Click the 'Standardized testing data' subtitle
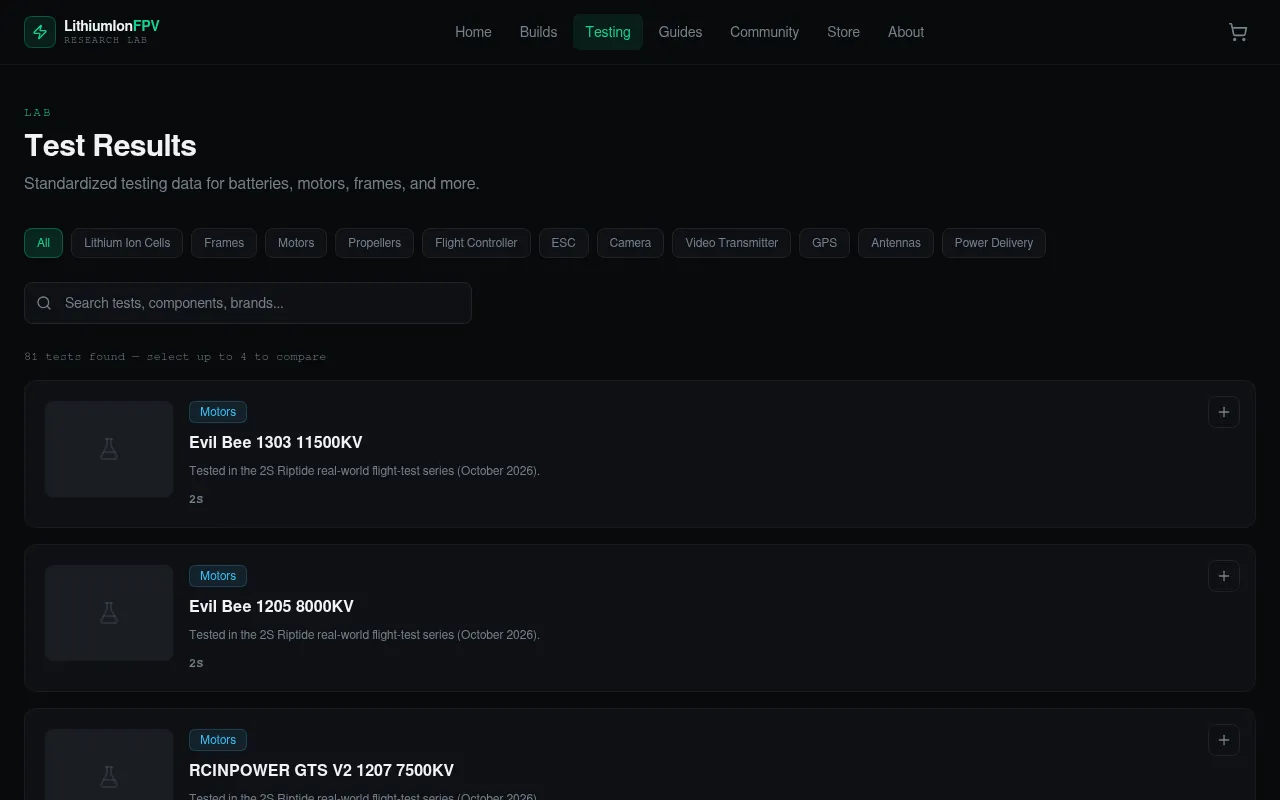 [252, 184]
